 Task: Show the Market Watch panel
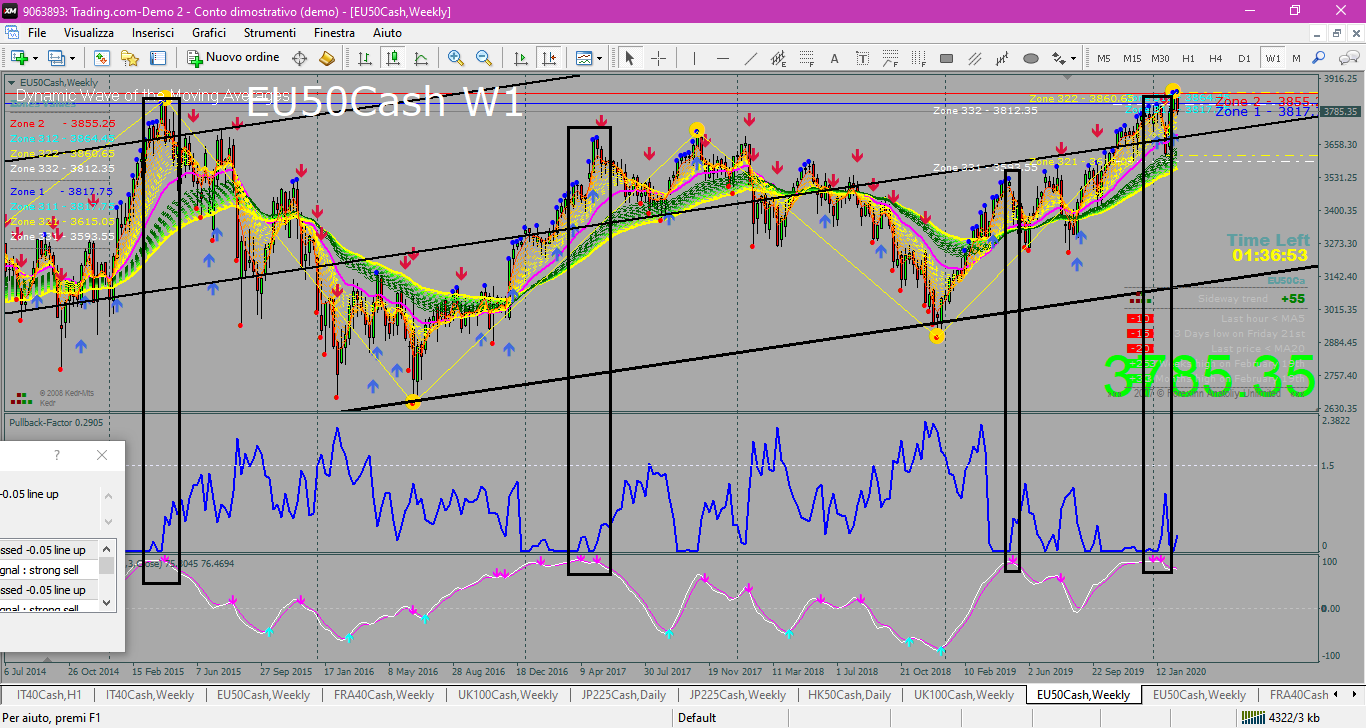tap(102, 58)
